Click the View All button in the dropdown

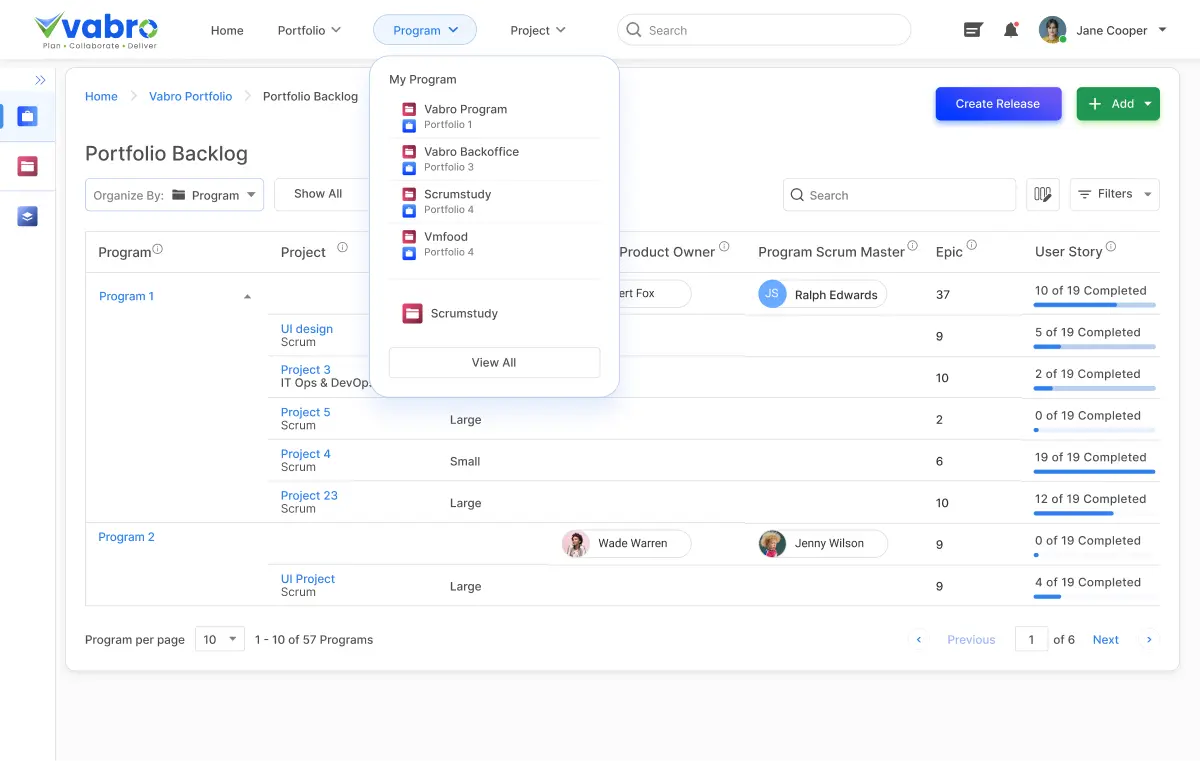(494, 362)
